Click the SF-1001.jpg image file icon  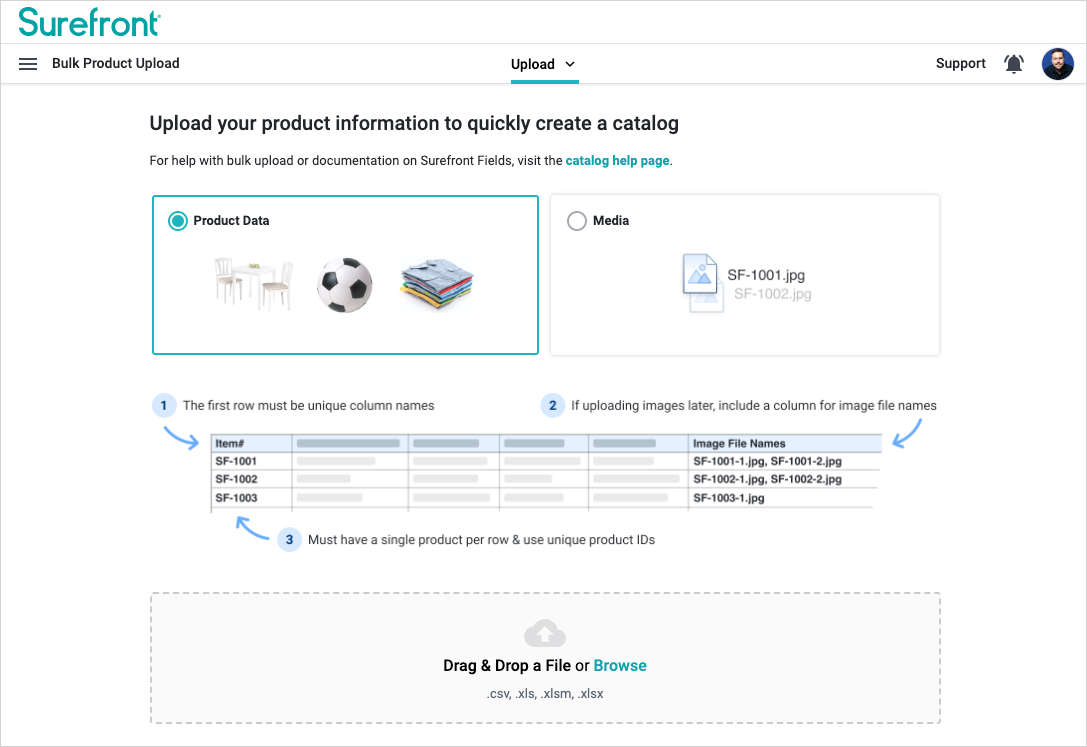pos(701,276)
